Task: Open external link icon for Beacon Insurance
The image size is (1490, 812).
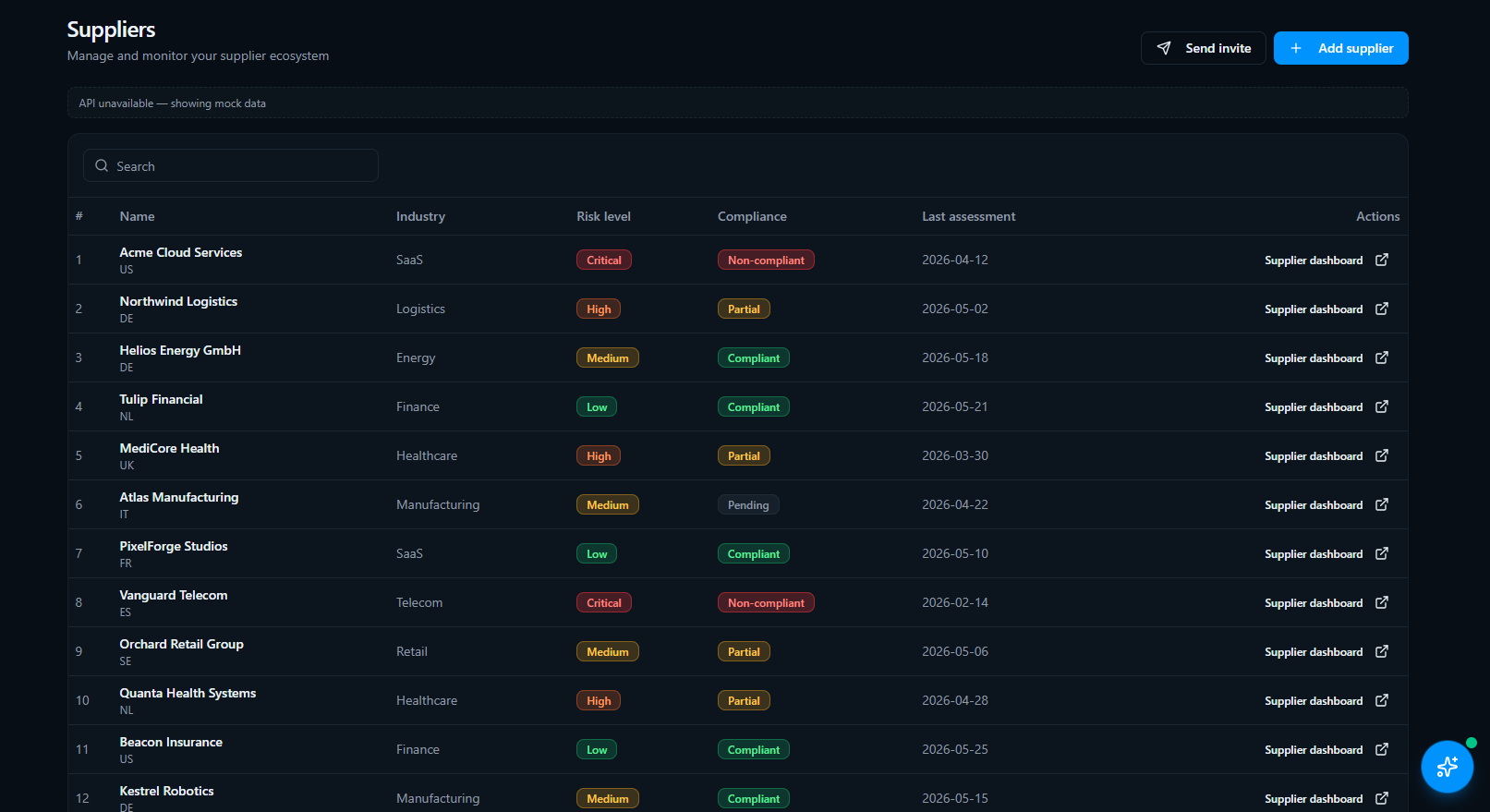Action: click(1382, 749)
